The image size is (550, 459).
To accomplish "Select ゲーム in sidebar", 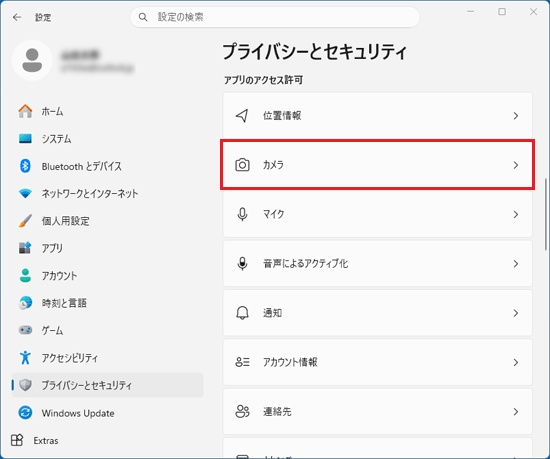I will 52,330.
